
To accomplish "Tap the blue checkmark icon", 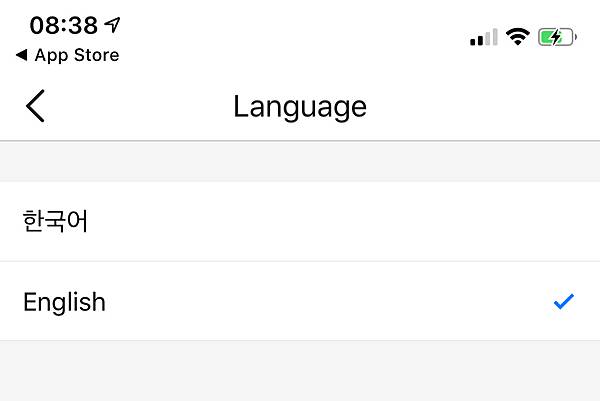I will coord(564,301).
